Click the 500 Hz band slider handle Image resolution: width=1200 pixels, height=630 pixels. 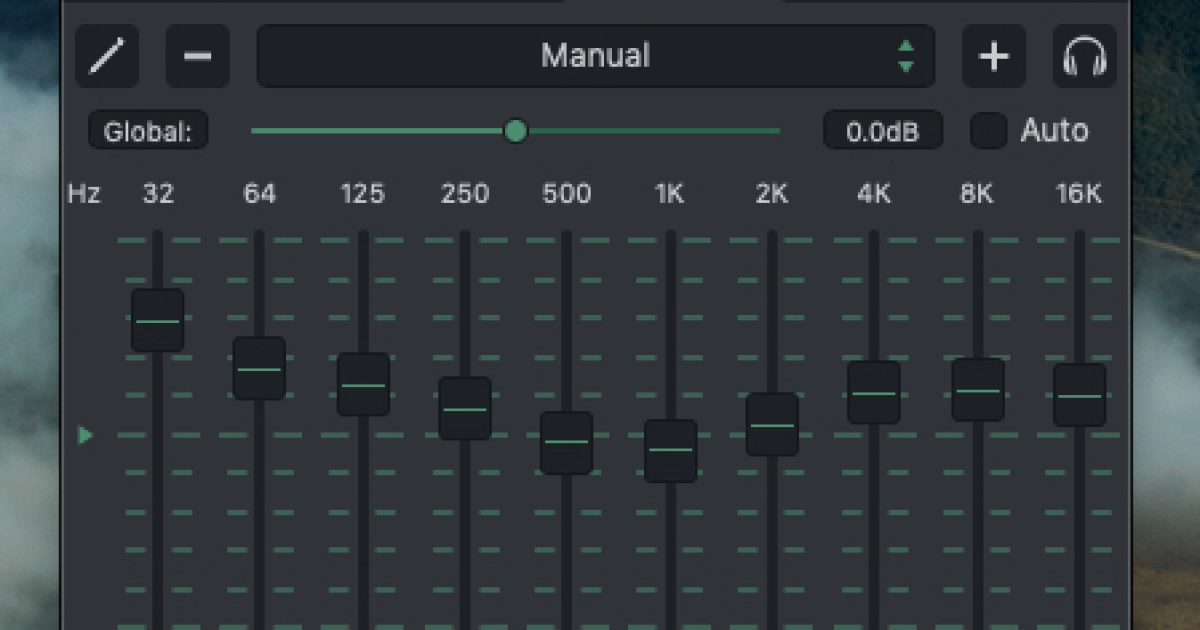(567, 442)
